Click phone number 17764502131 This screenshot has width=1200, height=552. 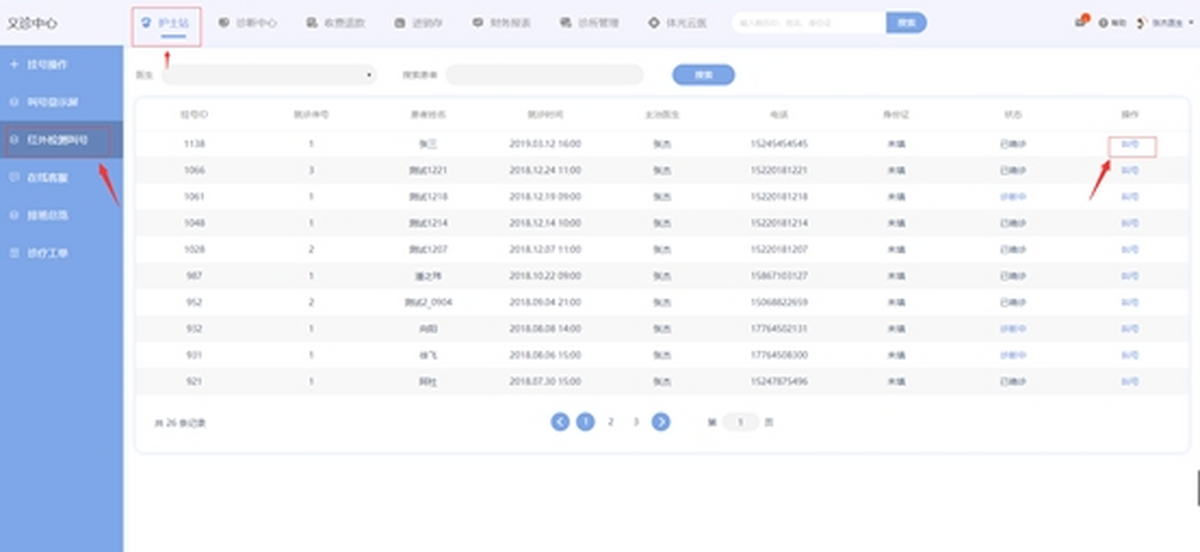[778, 328]
